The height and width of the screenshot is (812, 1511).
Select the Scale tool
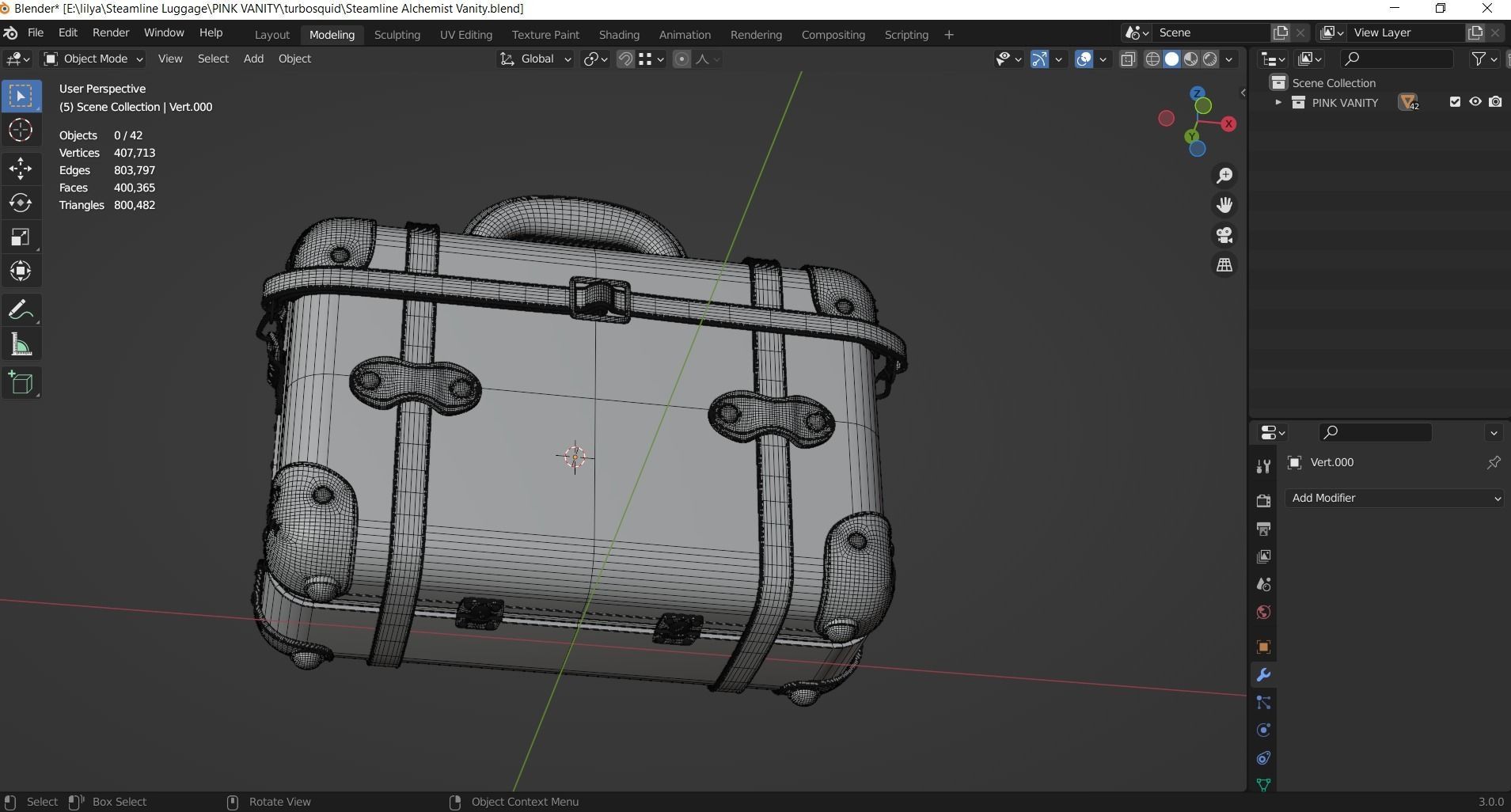click(21, 237)
